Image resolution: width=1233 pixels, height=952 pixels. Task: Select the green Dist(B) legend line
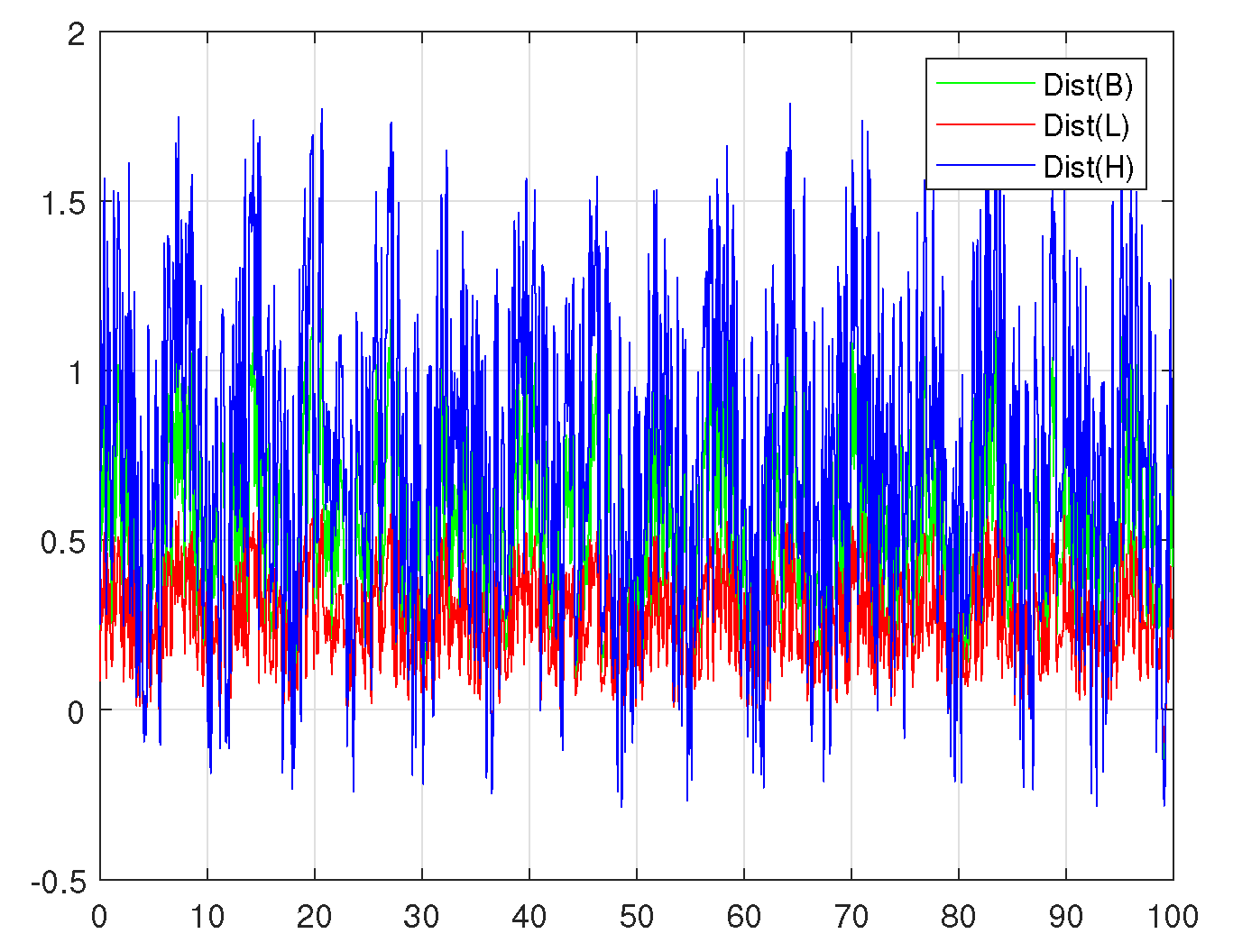(x=985, y=84)
